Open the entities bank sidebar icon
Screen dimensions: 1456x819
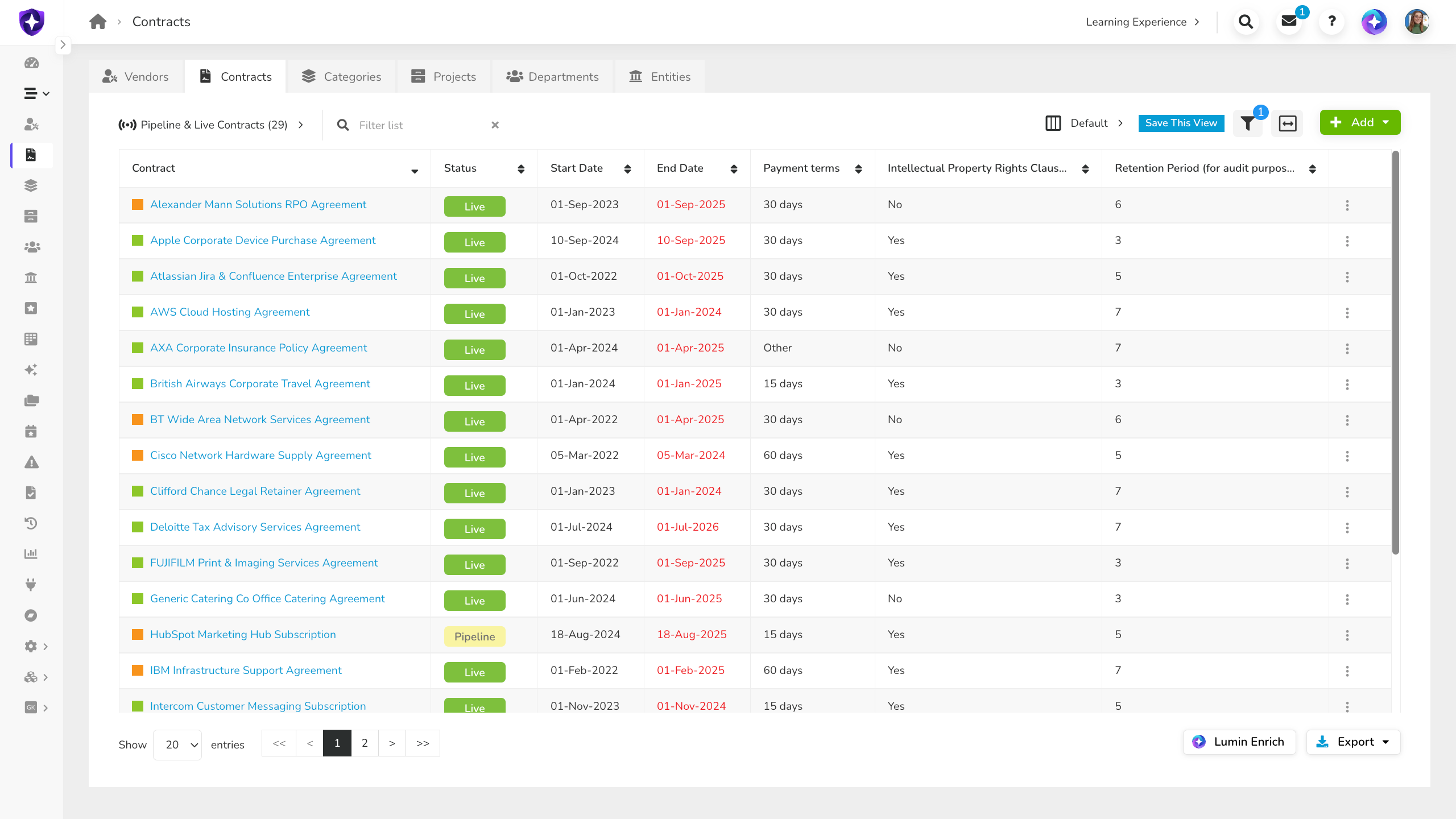coord(31,278)
